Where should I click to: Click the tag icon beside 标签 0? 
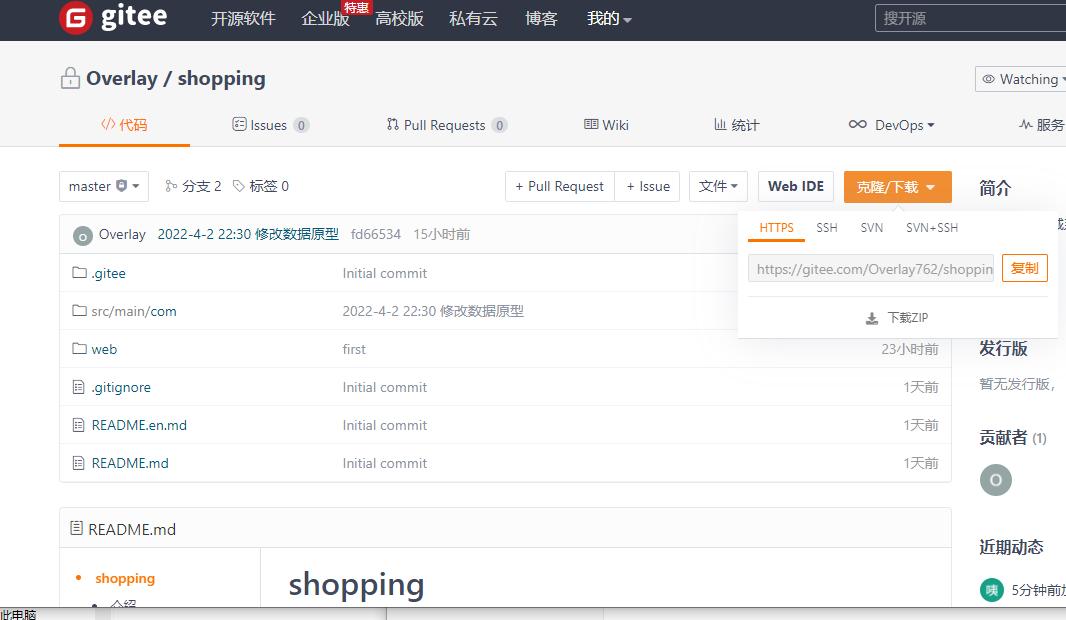(x=239, y=186)
